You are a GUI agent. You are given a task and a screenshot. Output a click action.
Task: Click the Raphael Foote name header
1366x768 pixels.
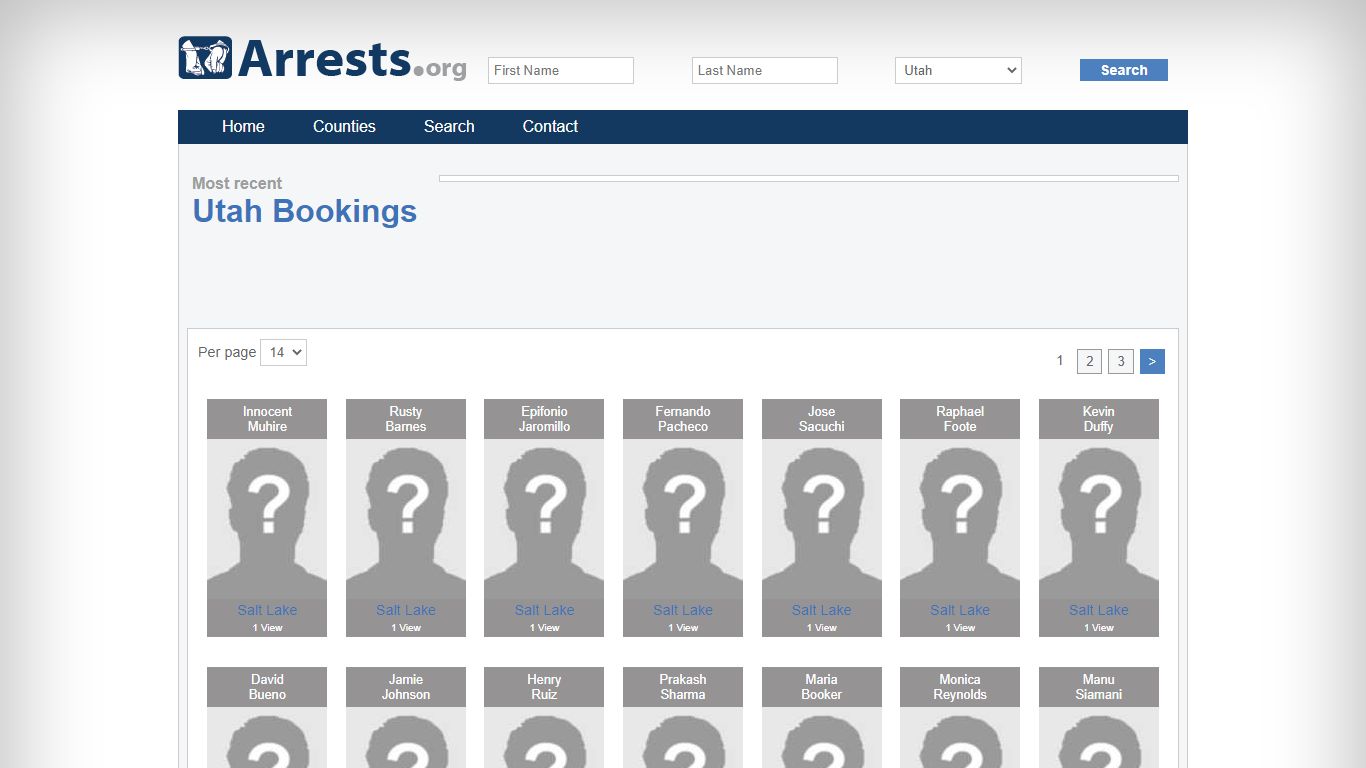click(x=960, y=419)
